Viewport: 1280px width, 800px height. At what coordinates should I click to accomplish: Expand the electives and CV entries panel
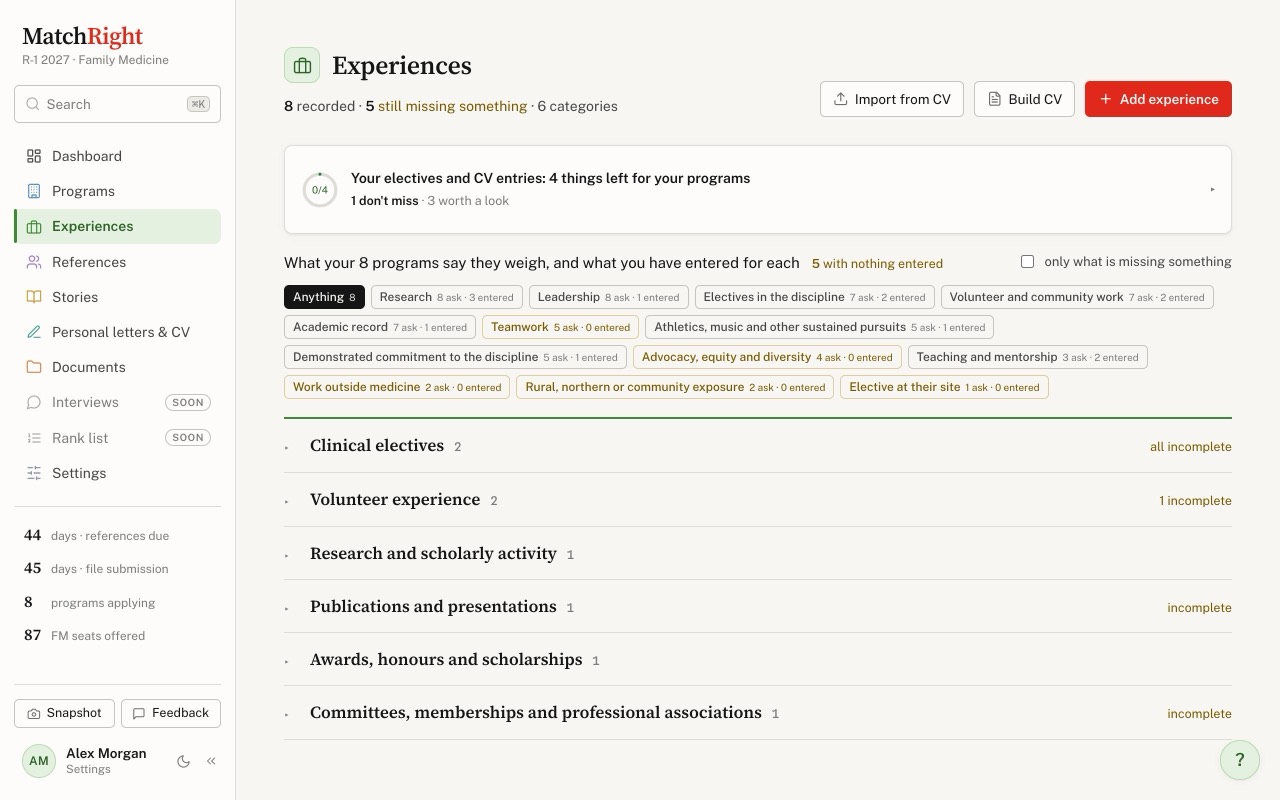[757, 189]
